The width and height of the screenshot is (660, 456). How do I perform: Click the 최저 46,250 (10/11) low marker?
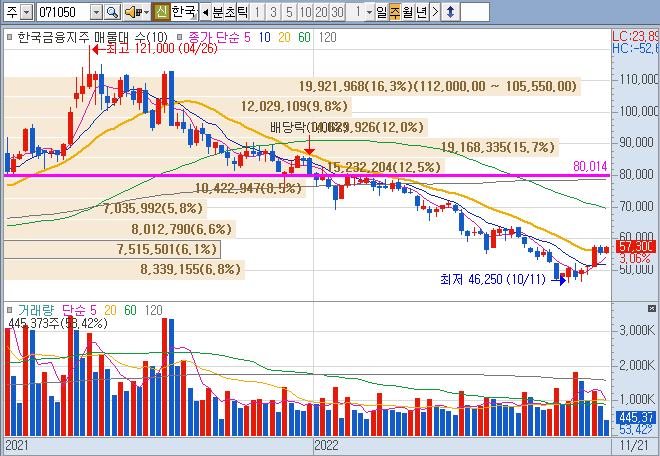503,279
